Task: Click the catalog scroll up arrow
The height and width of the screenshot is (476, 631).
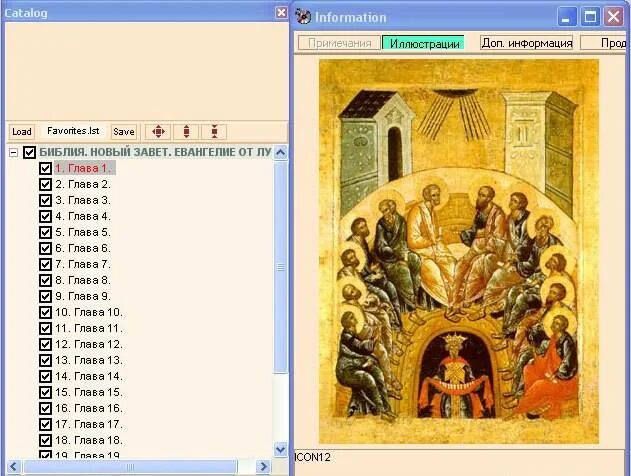Action: click(280, 152)
